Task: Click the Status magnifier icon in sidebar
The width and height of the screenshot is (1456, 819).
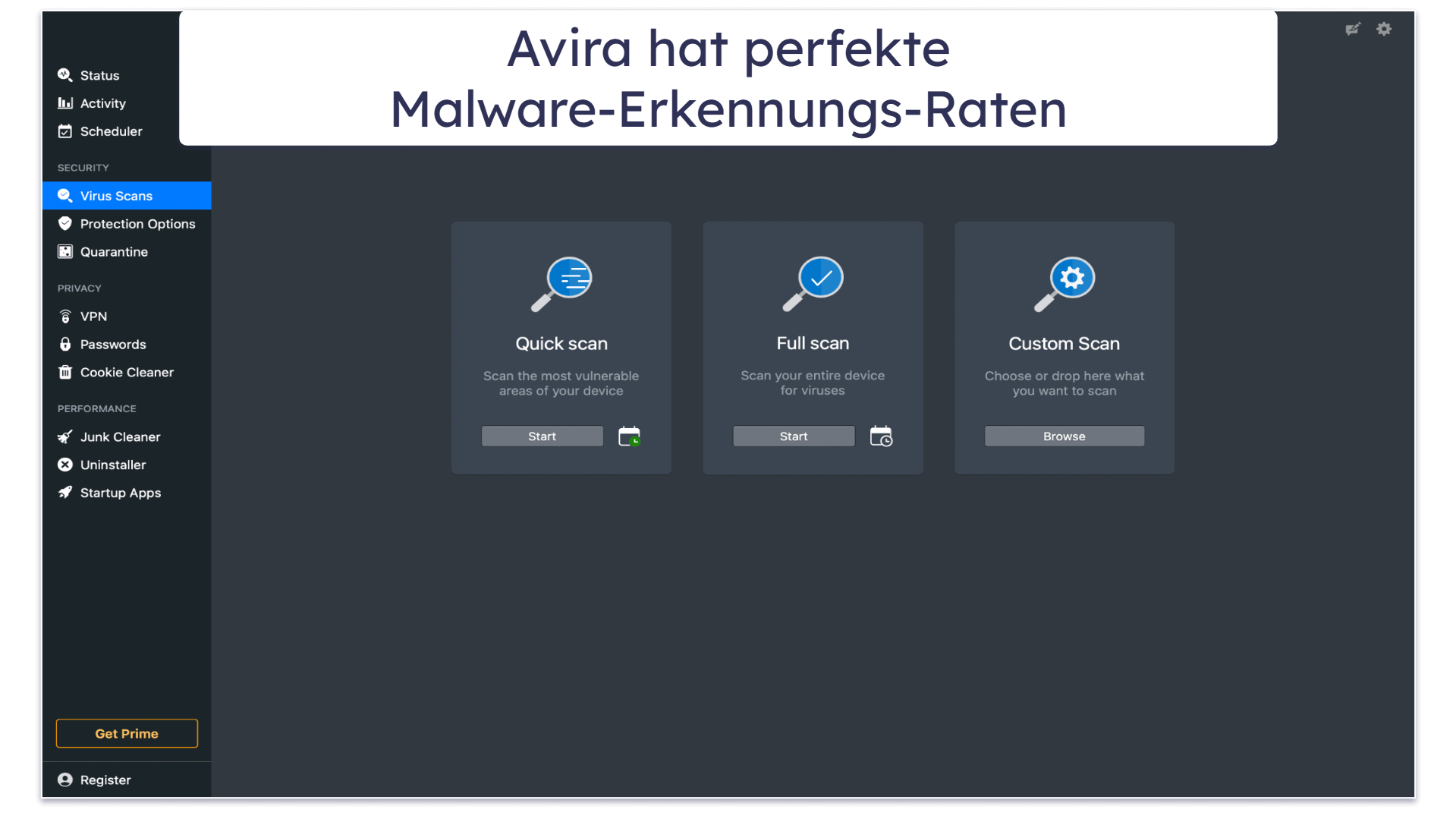Action: tap(65, 75)
